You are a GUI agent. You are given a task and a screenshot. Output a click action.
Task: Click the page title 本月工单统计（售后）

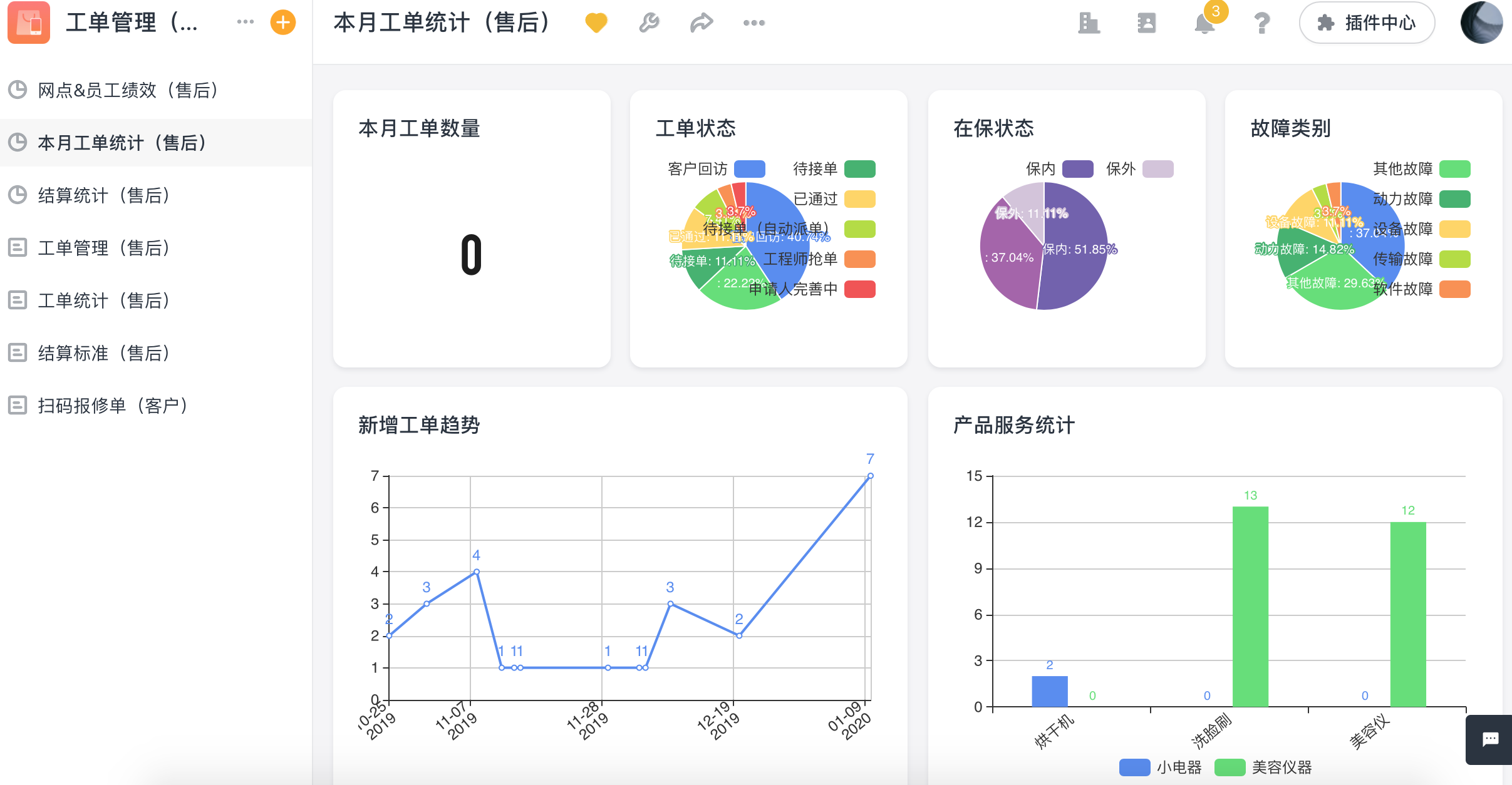tap(444, 23)
